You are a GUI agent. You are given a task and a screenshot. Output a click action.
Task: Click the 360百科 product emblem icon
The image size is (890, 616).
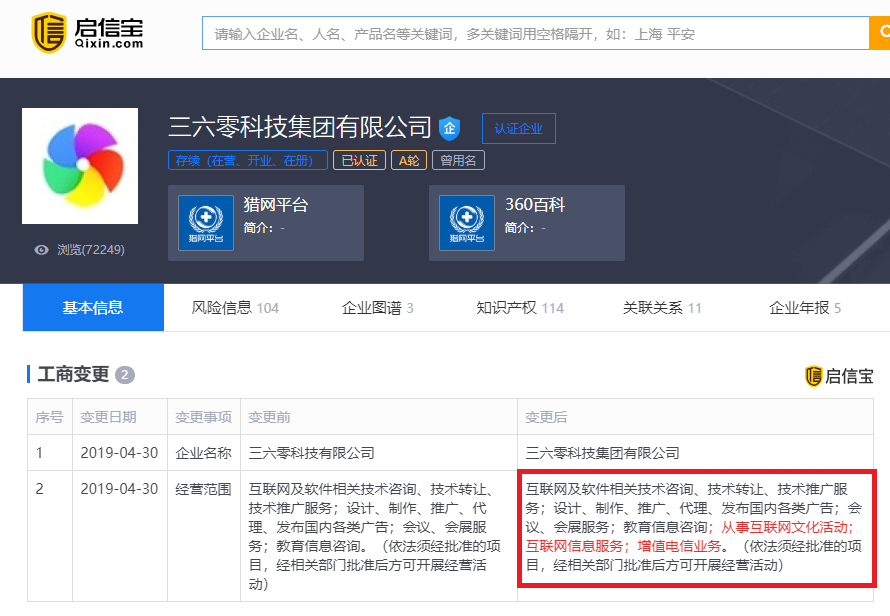coord(467,223)
